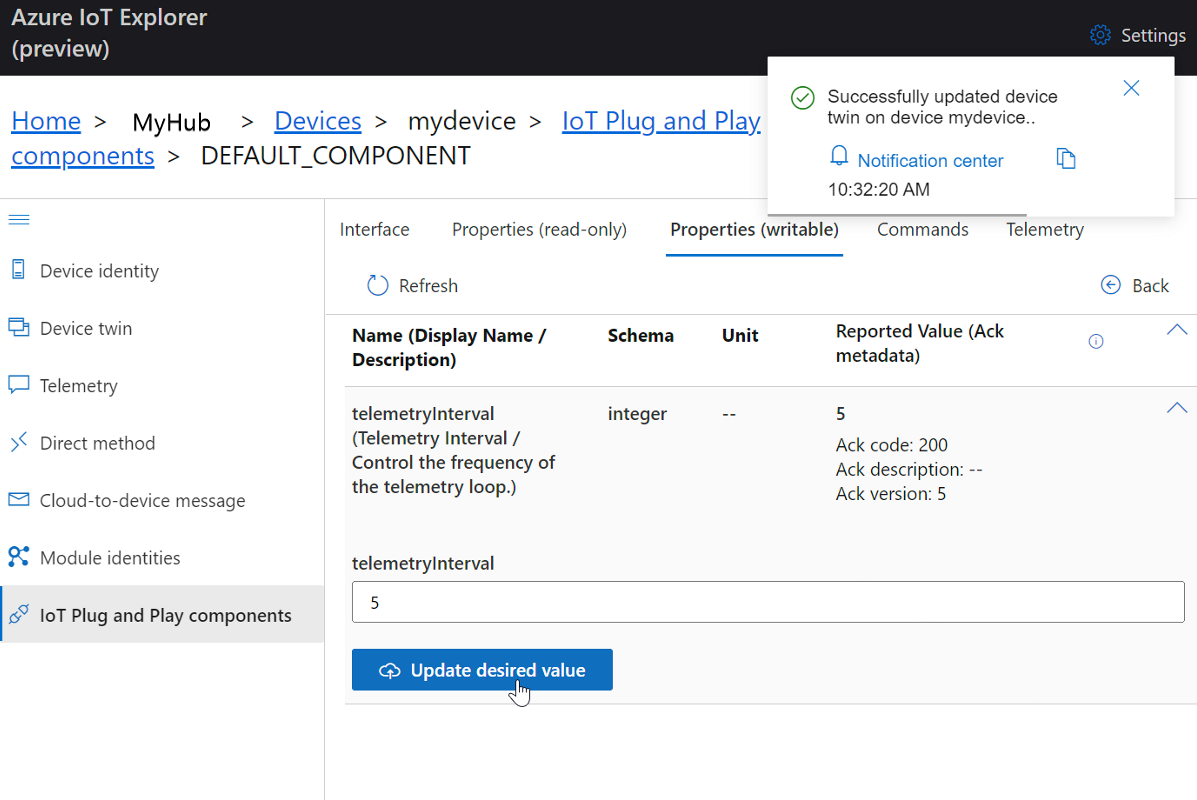Click the Refresh icon to reload properties
This screenshot has width=1197, height=800.
(x=377, y=285)
